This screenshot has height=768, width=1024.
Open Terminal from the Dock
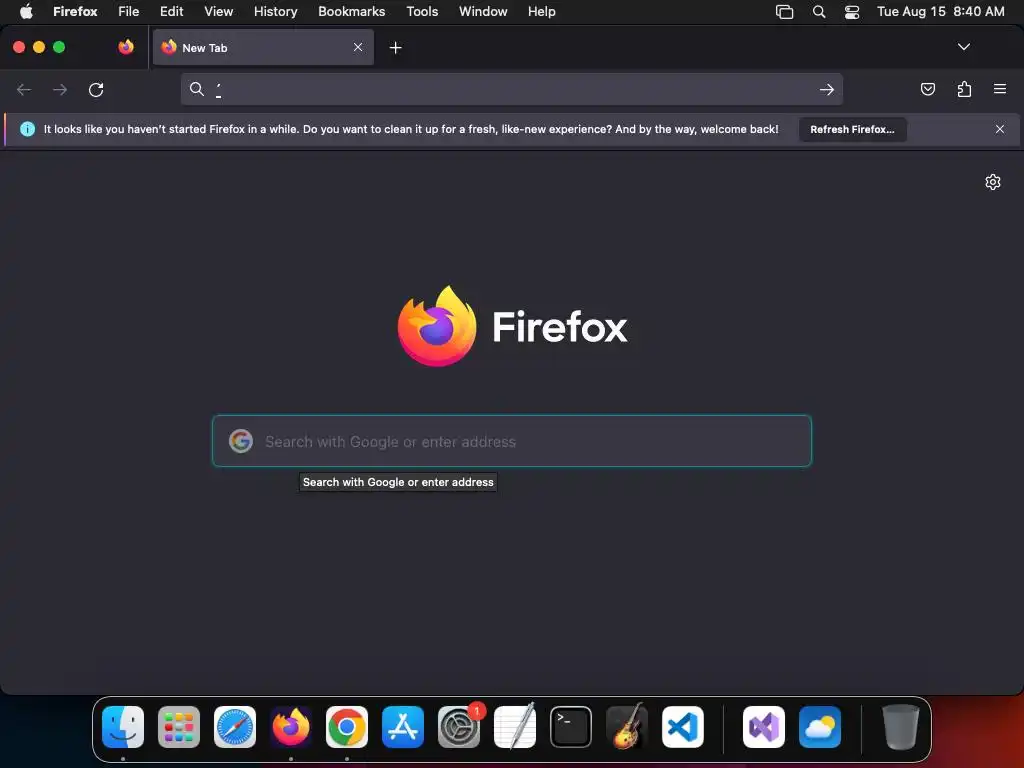(x=571, y=727)
